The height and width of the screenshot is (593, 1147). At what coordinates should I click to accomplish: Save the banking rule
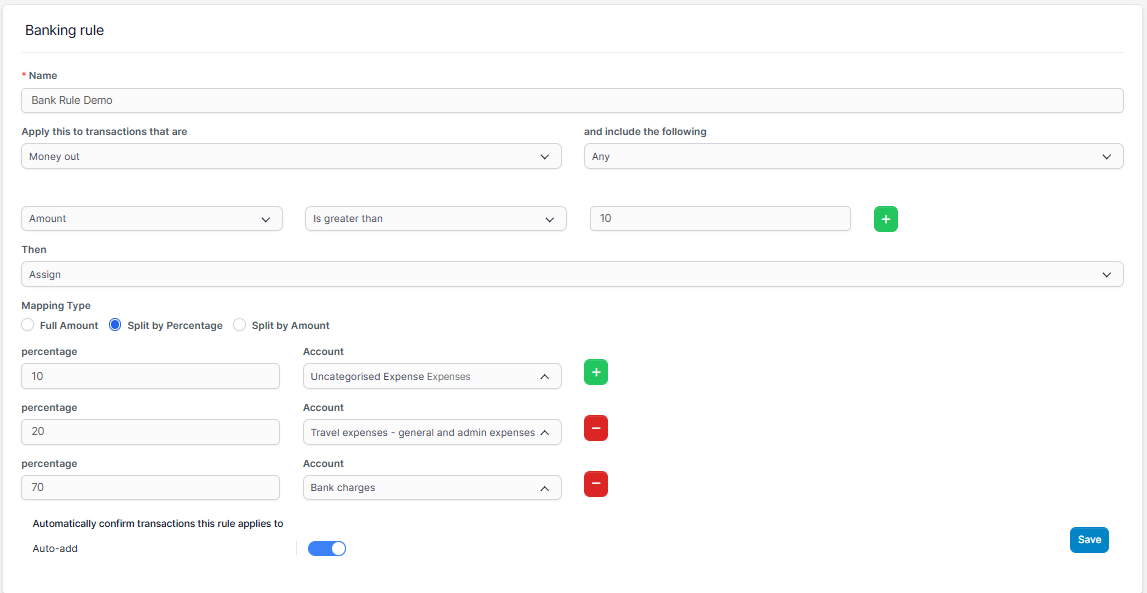(x=1089, y=539)
